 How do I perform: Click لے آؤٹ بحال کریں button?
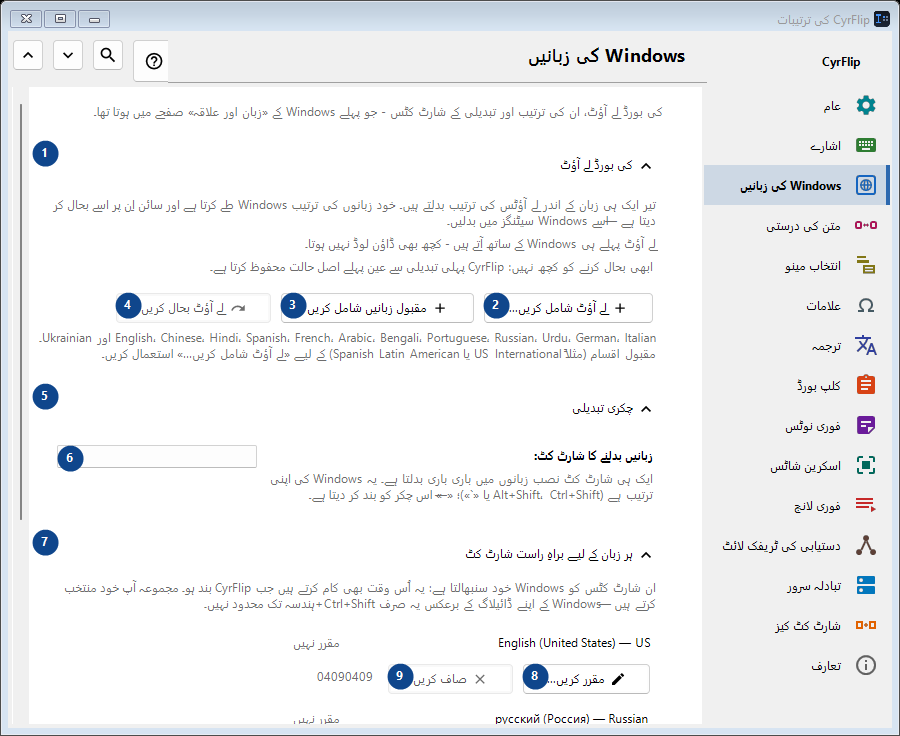coord(193,308)
